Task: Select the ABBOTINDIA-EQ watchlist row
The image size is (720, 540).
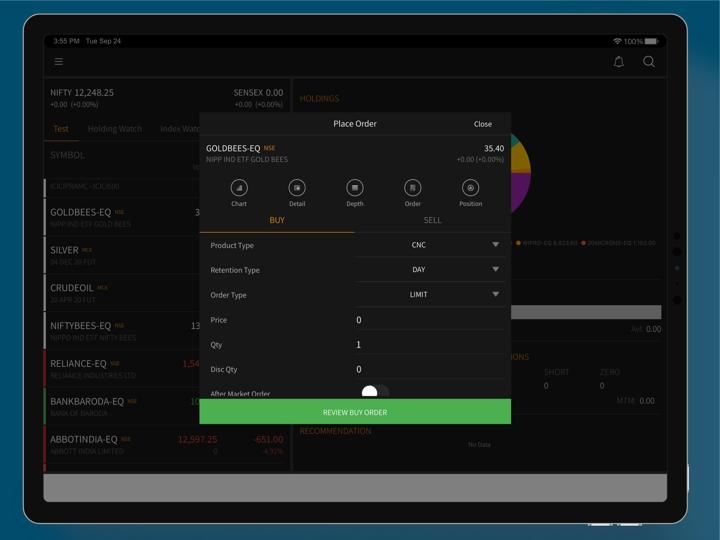Action: click(167, 444)
